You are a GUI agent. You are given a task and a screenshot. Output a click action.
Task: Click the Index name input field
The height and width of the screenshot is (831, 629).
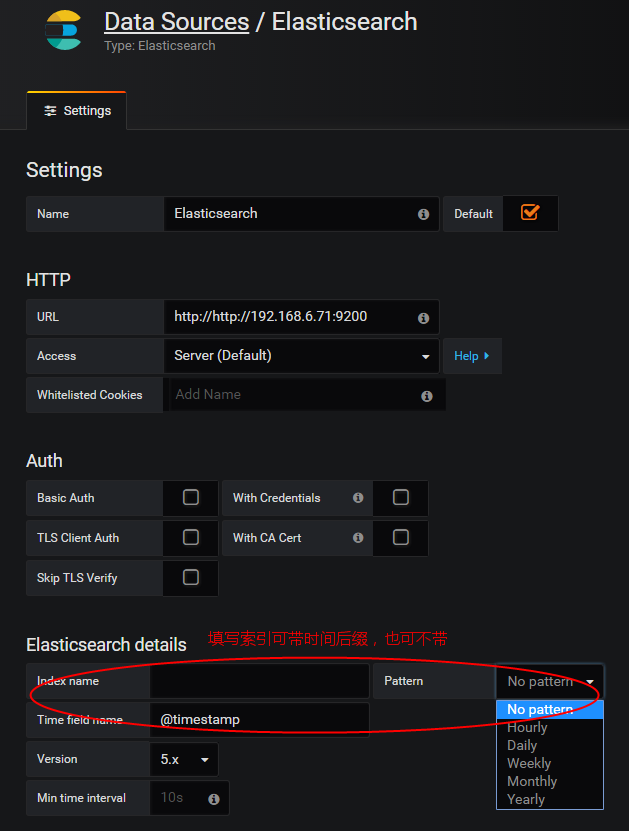[260, 681]
